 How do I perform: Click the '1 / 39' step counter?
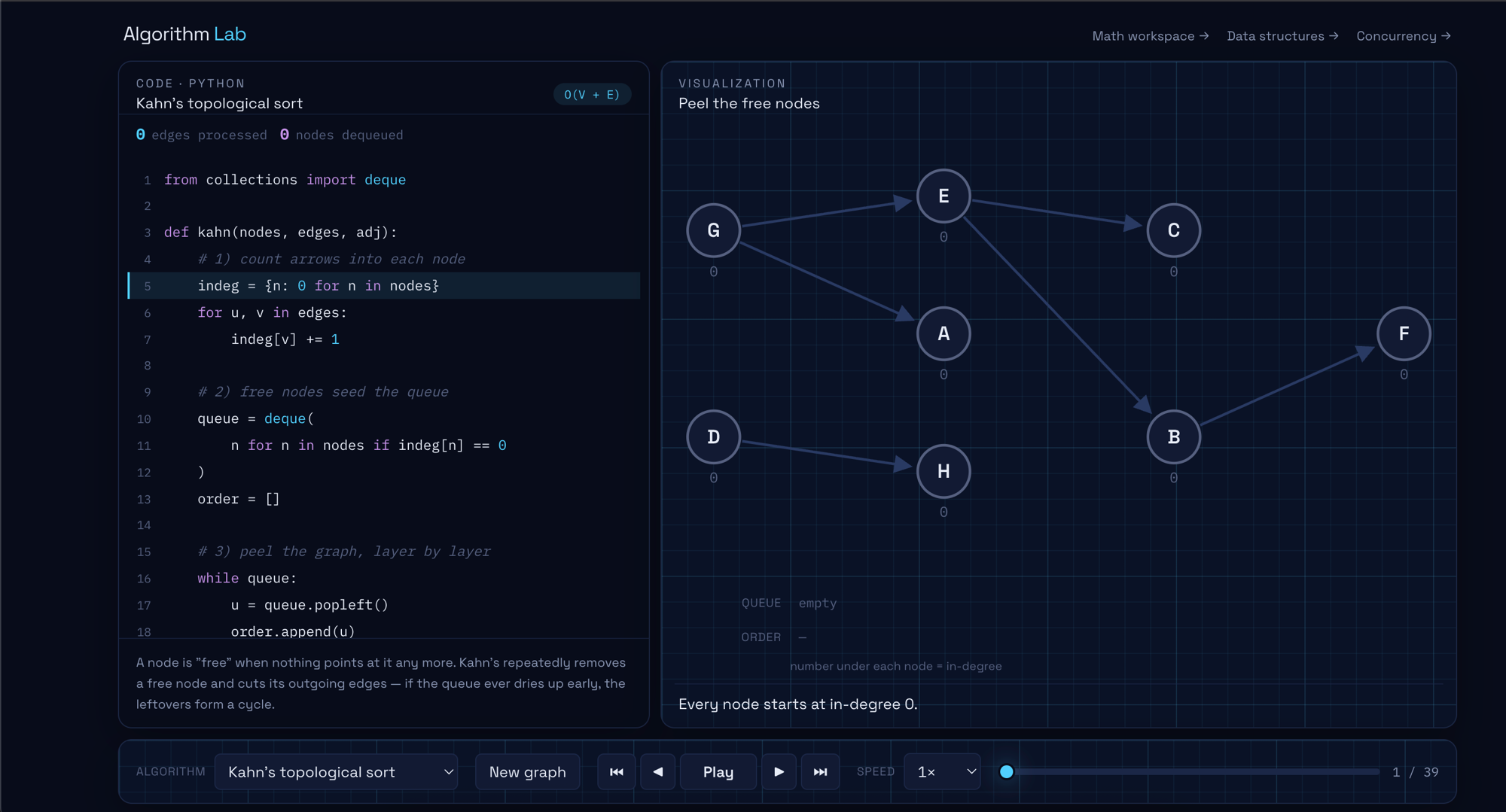coord(1416,772)
